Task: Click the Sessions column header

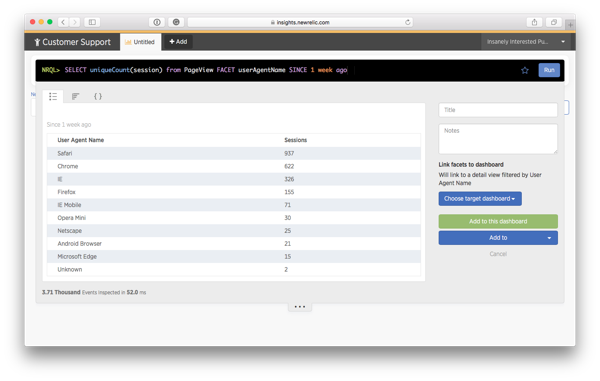Action: (295, 140)
